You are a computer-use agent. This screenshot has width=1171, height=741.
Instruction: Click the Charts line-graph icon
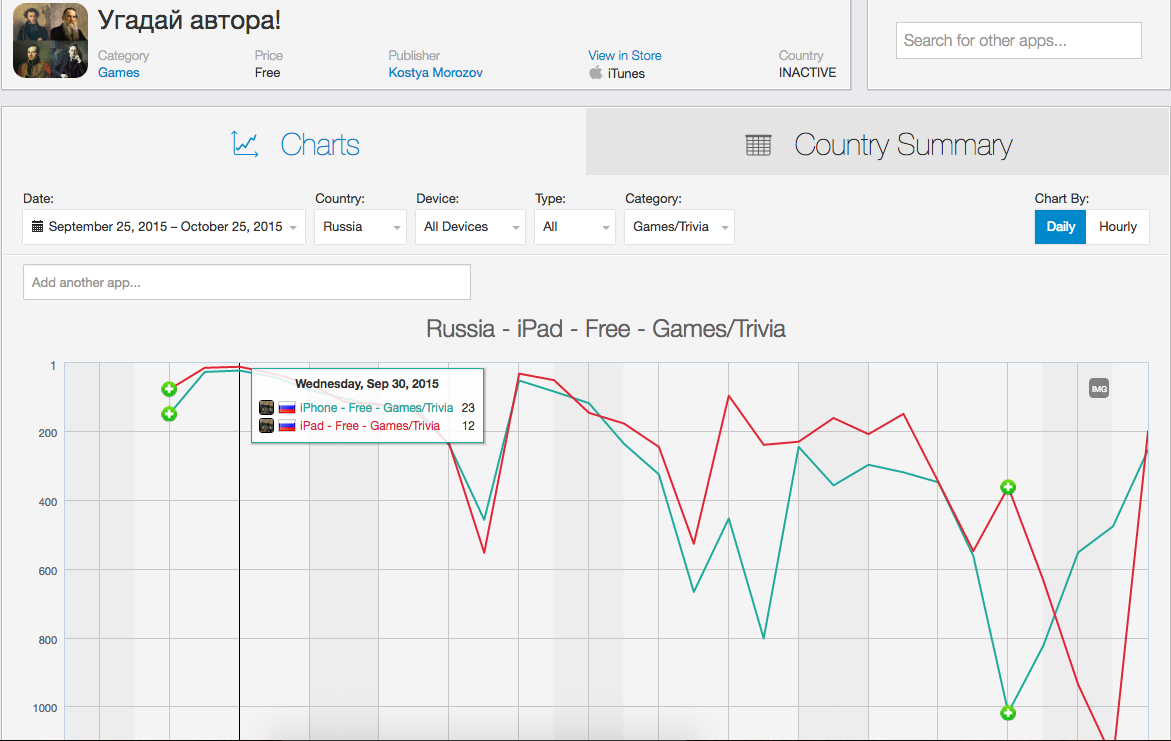(x=245, y=144)
